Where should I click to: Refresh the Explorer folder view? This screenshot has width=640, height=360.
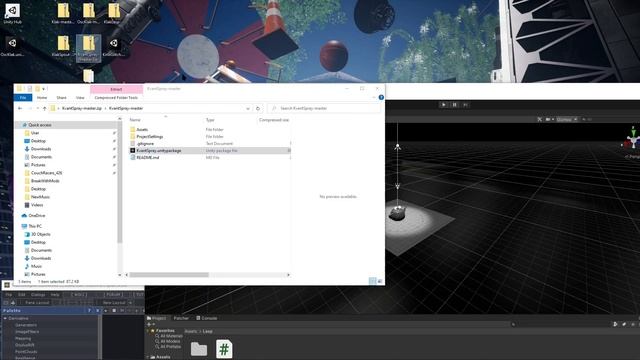pyautogui.click(x=258, y=108)
